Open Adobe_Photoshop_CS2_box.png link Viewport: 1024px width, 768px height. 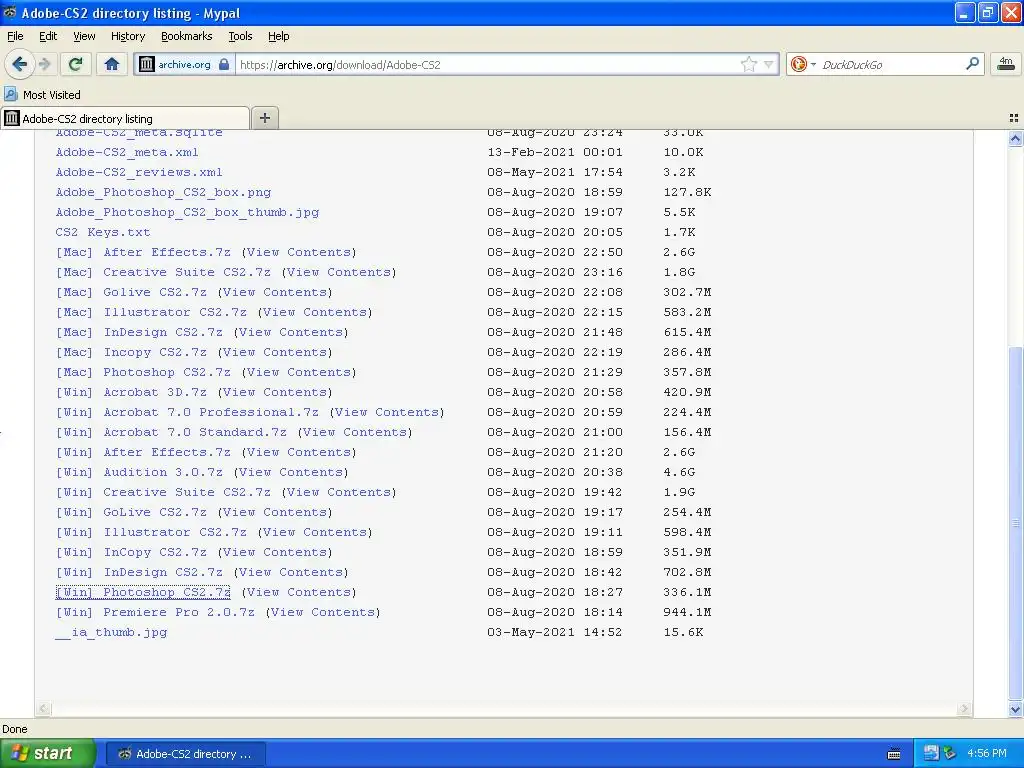[163, 192]
